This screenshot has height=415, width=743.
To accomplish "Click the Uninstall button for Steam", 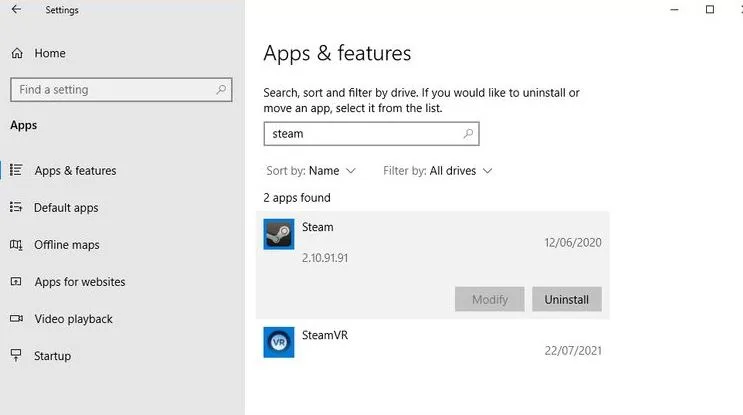I will [x=567, y=299].
